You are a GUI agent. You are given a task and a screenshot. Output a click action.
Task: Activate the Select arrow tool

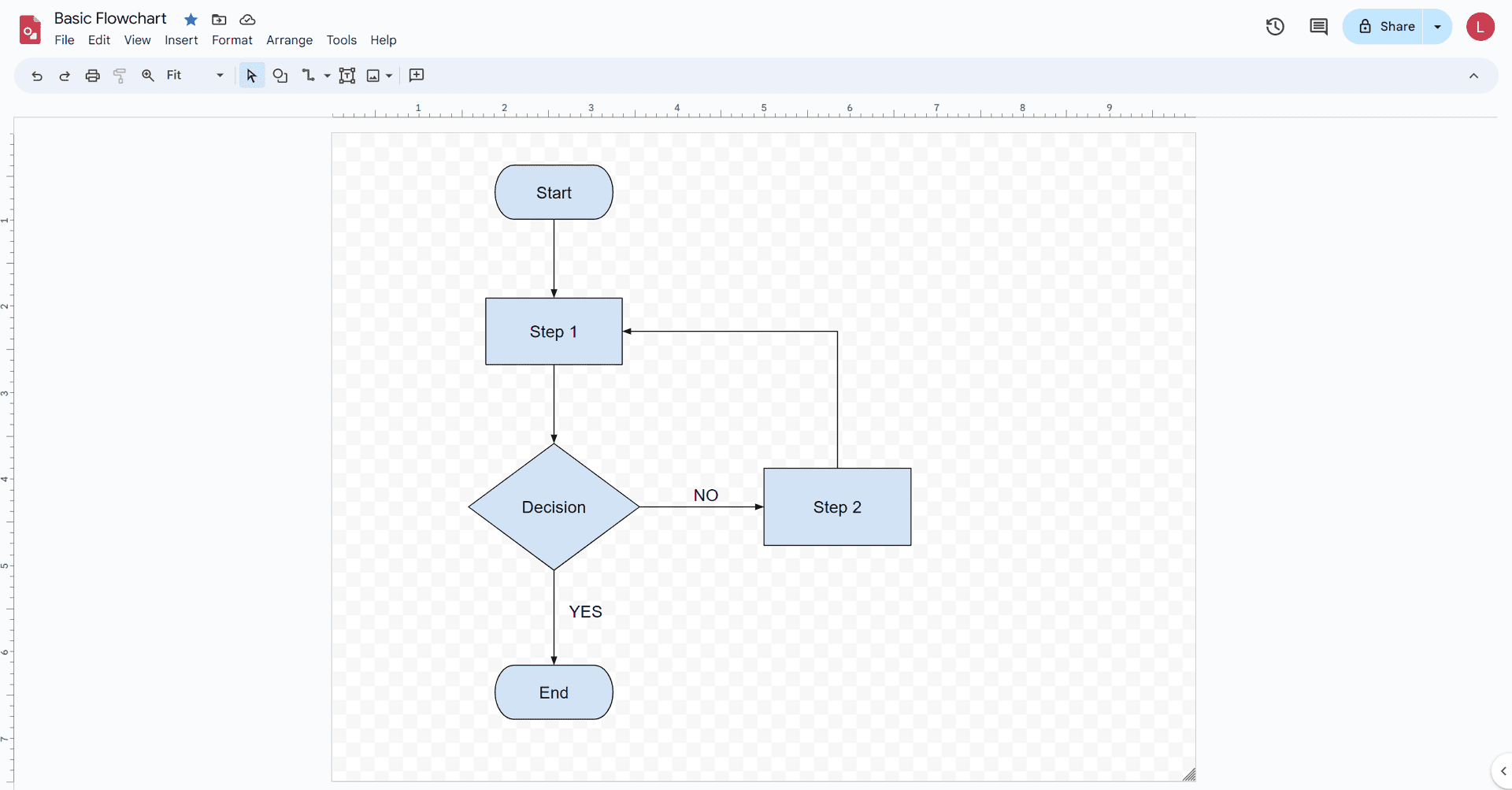(251, 76)
